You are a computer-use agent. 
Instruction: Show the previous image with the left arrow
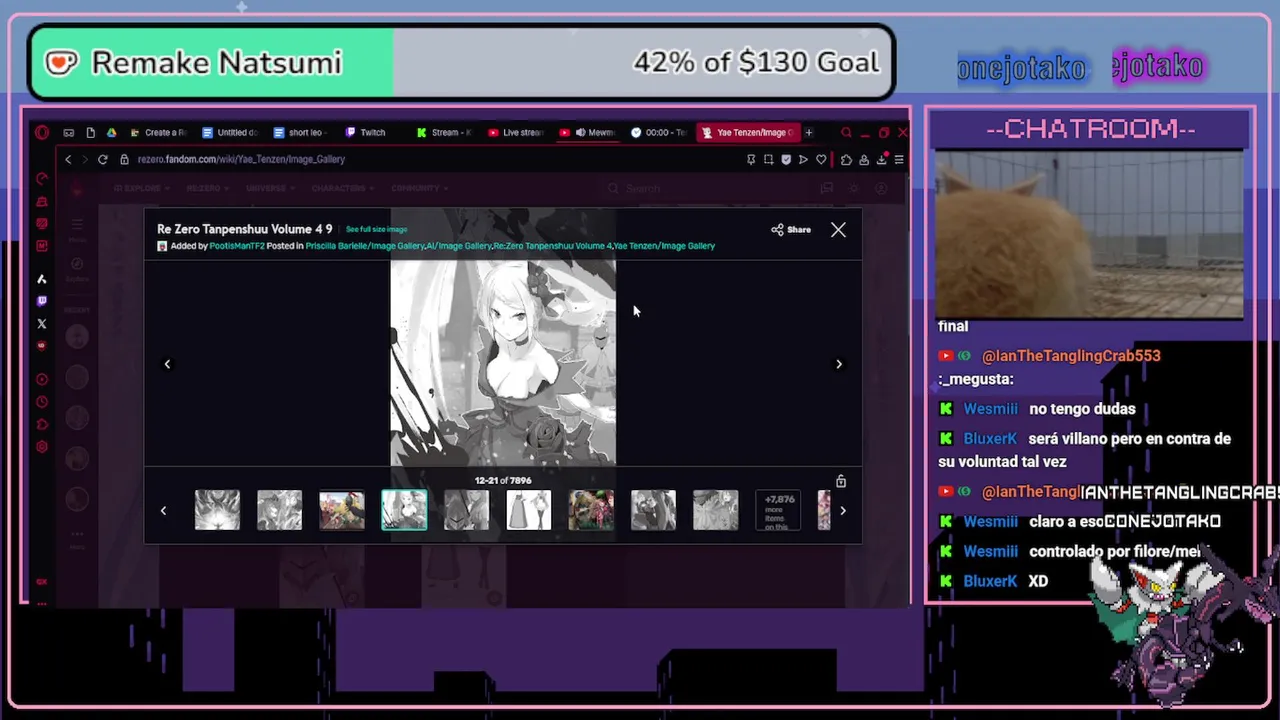(x=167, y=364)
